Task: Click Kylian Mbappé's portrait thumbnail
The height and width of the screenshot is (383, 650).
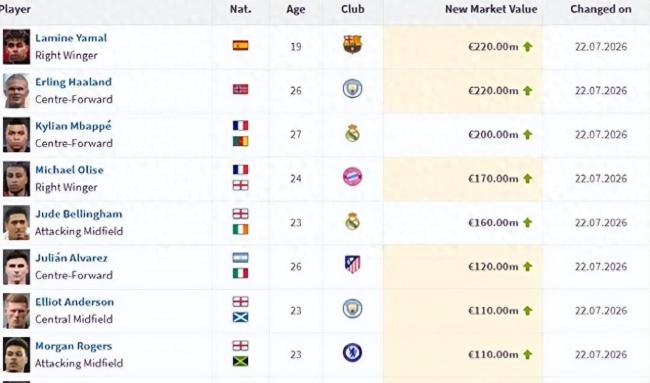Action: click(x=16, y=135)
